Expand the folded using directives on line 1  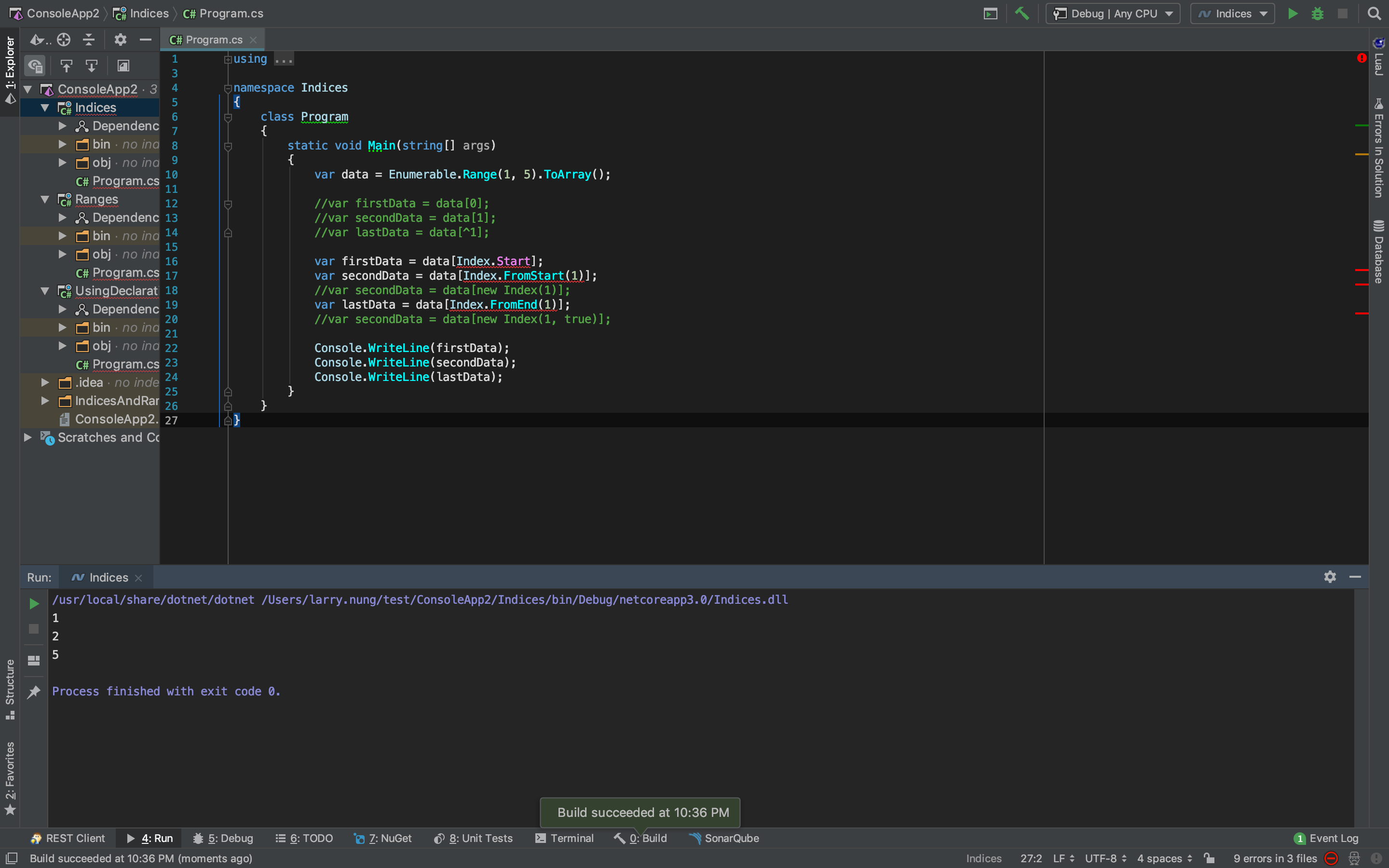228,59
